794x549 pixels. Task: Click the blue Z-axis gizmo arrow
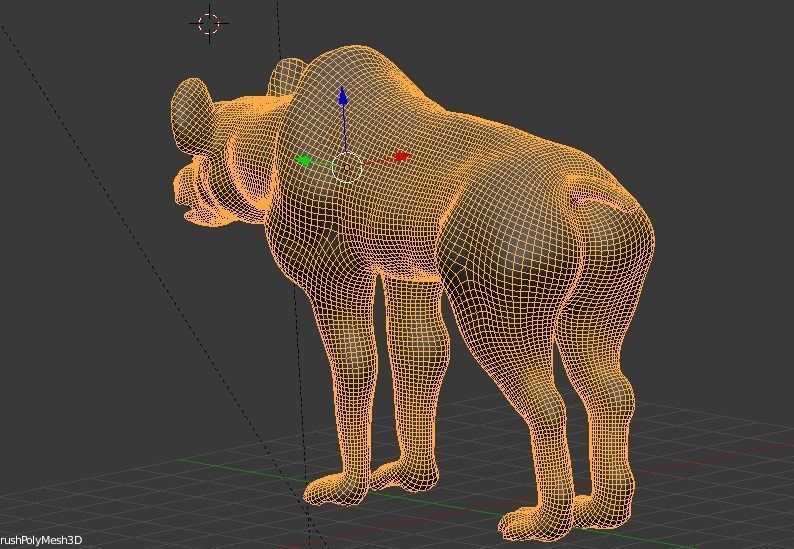point(343,96)
